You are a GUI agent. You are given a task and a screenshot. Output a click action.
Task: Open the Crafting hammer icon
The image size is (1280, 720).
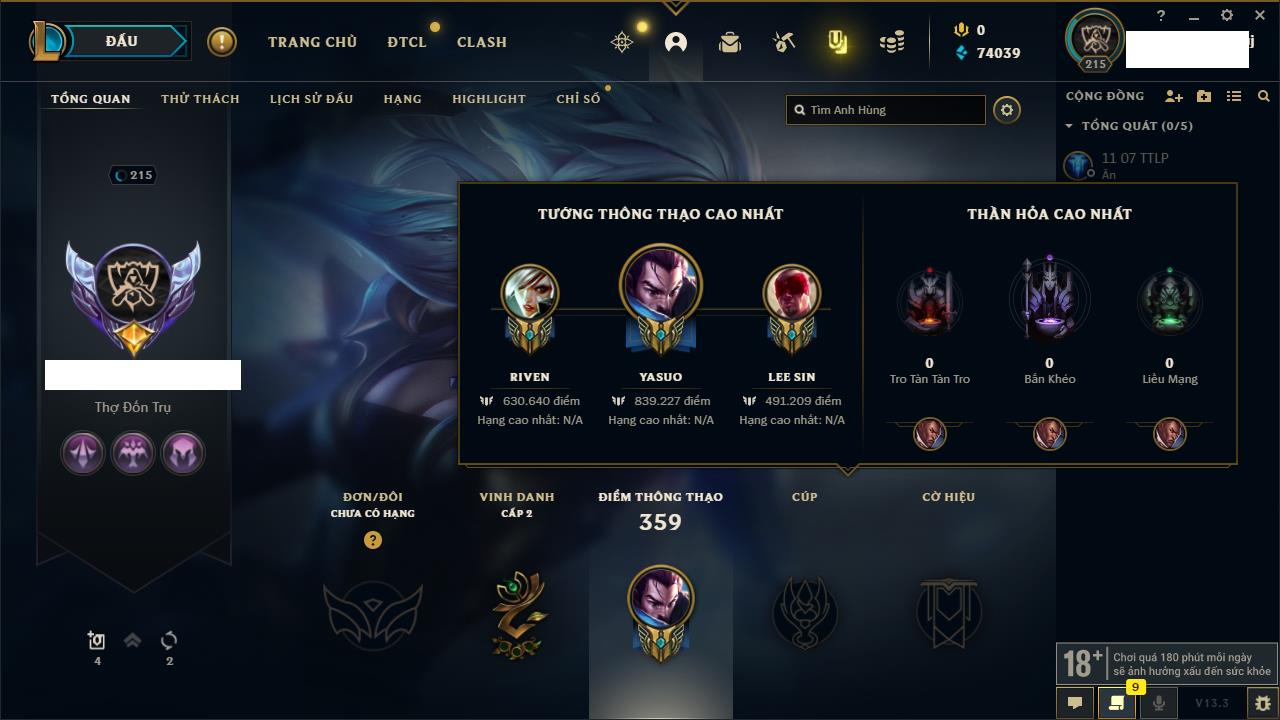coord(784,42)
